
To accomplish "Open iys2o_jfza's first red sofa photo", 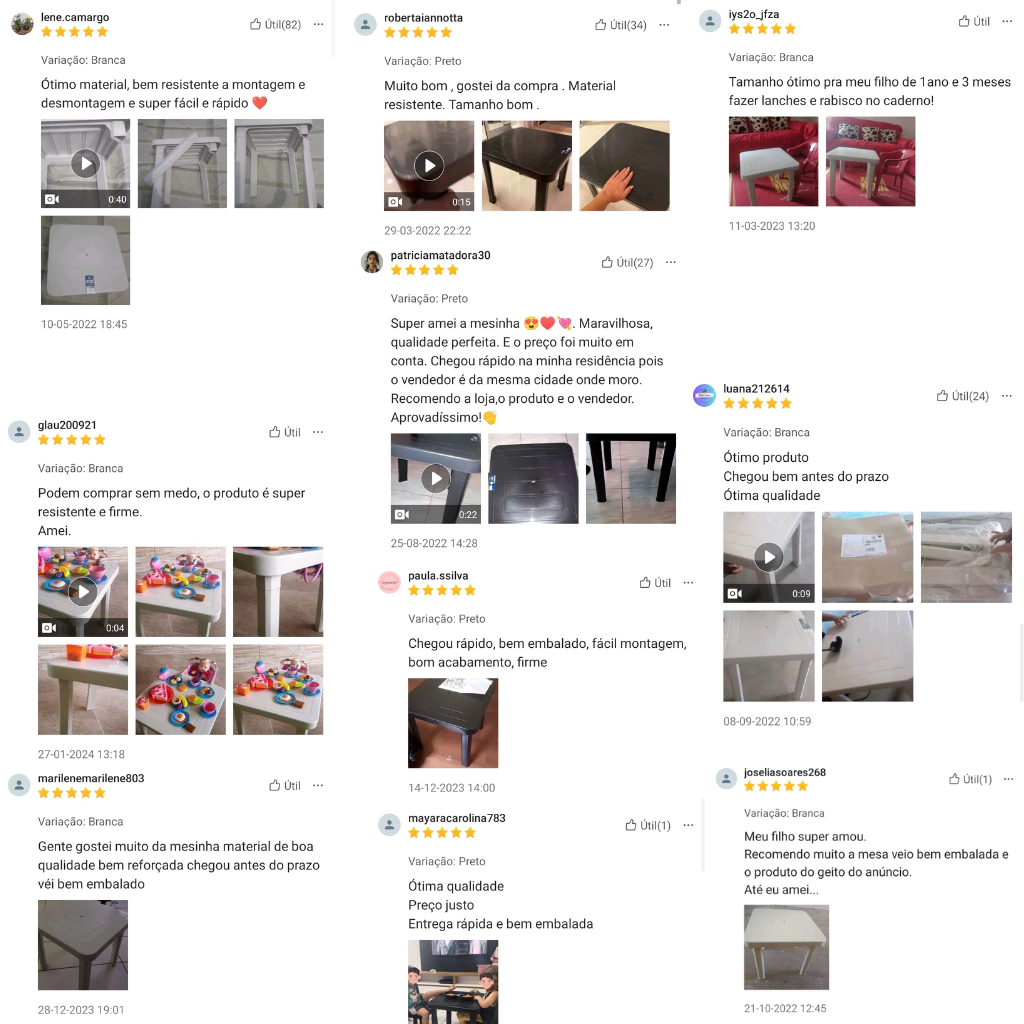I will [x=773, y=161].
